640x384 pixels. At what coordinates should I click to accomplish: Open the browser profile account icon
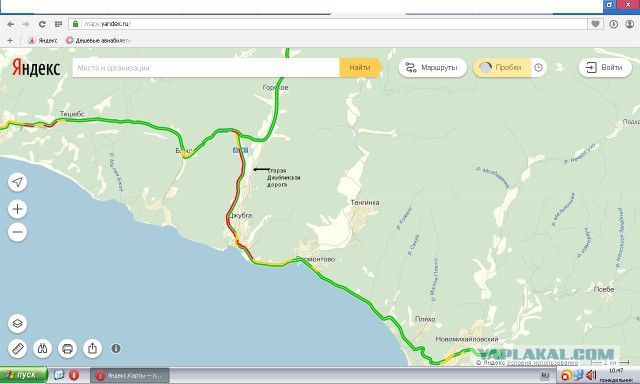point(630,24)
